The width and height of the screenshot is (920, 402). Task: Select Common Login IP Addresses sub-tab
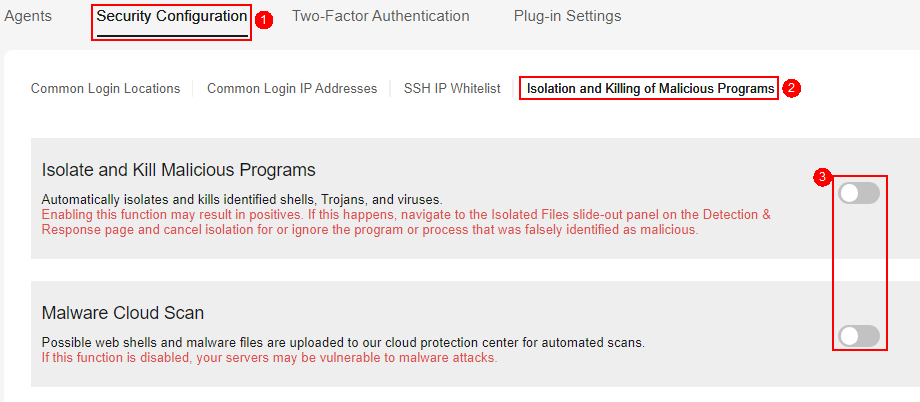pos(292,89)
